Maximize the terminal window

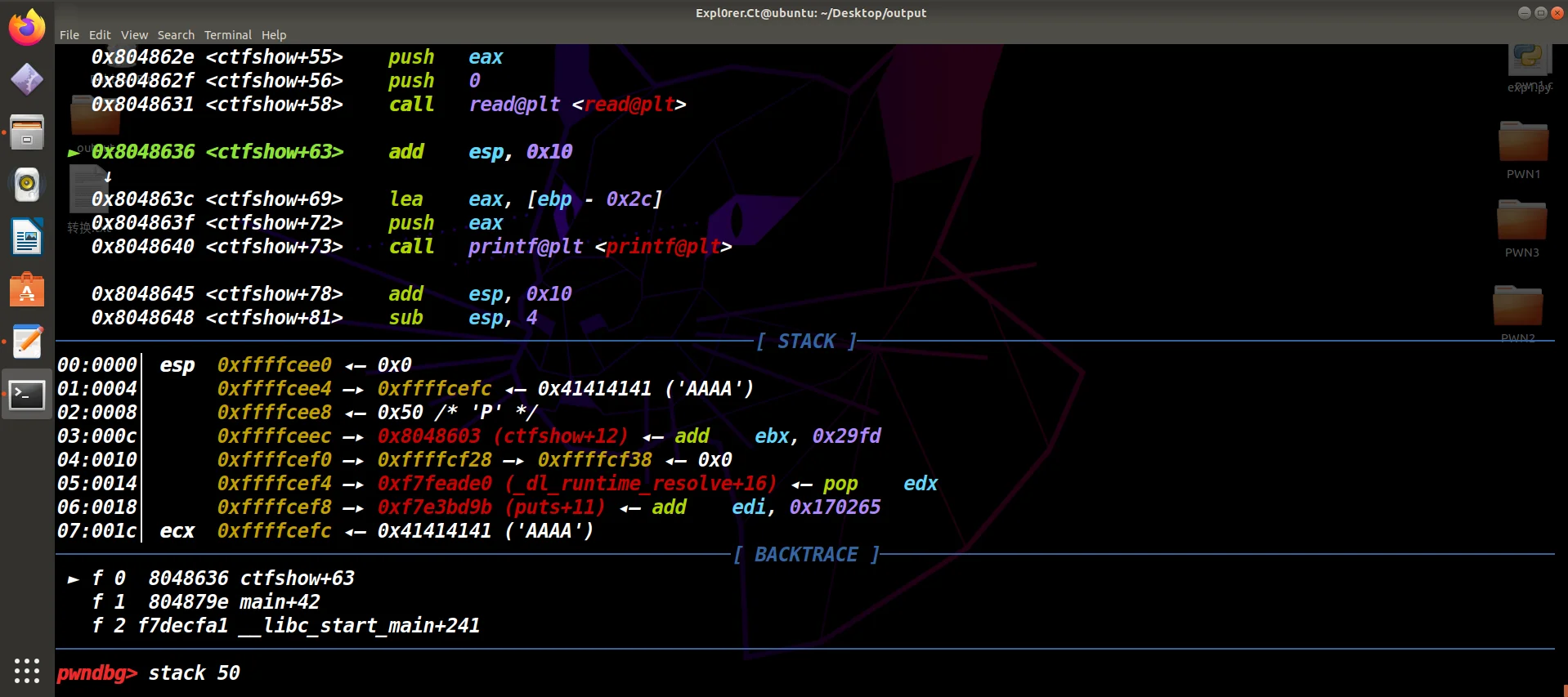coord(1540,13)
